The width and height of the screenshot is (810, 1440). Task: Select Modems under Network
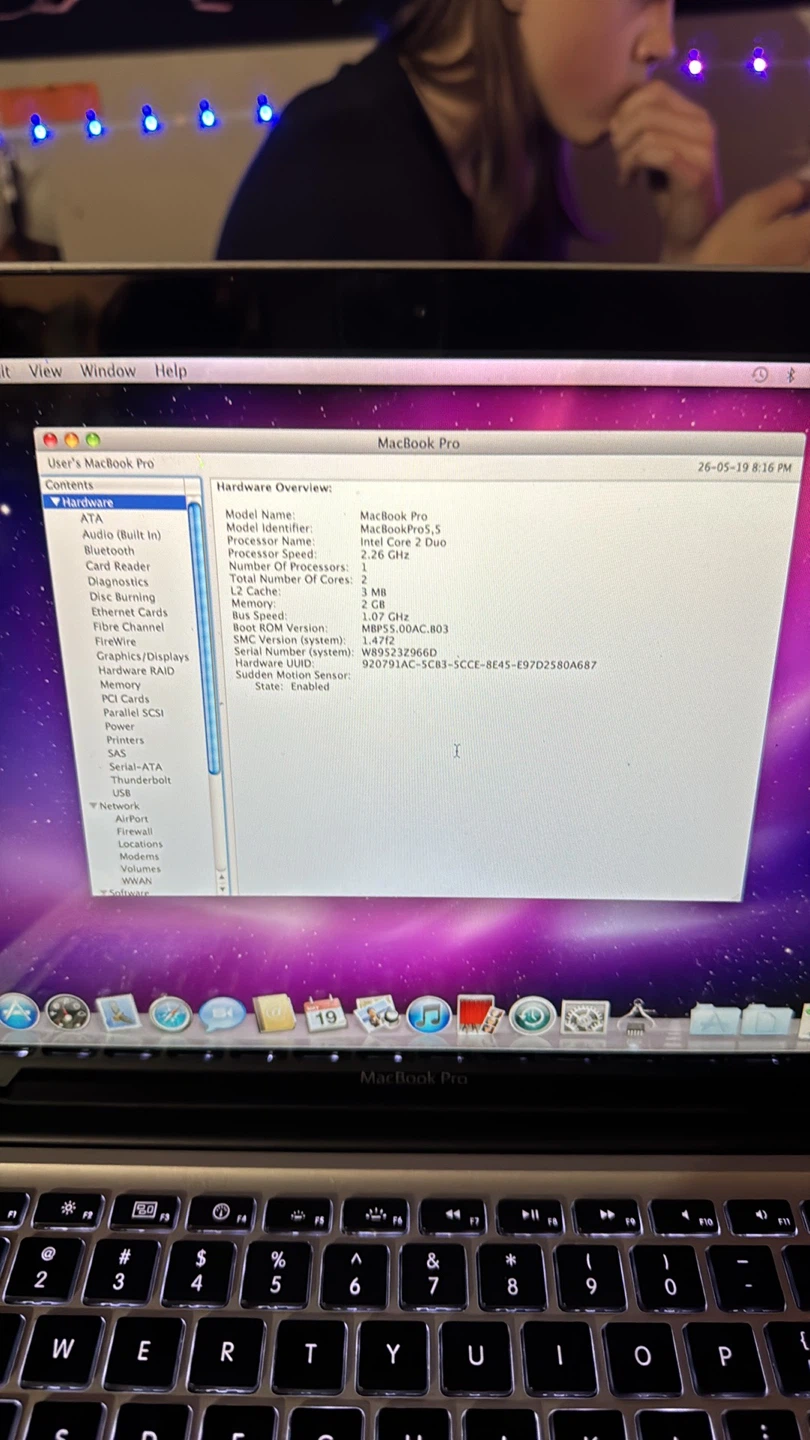coord(139,856)
